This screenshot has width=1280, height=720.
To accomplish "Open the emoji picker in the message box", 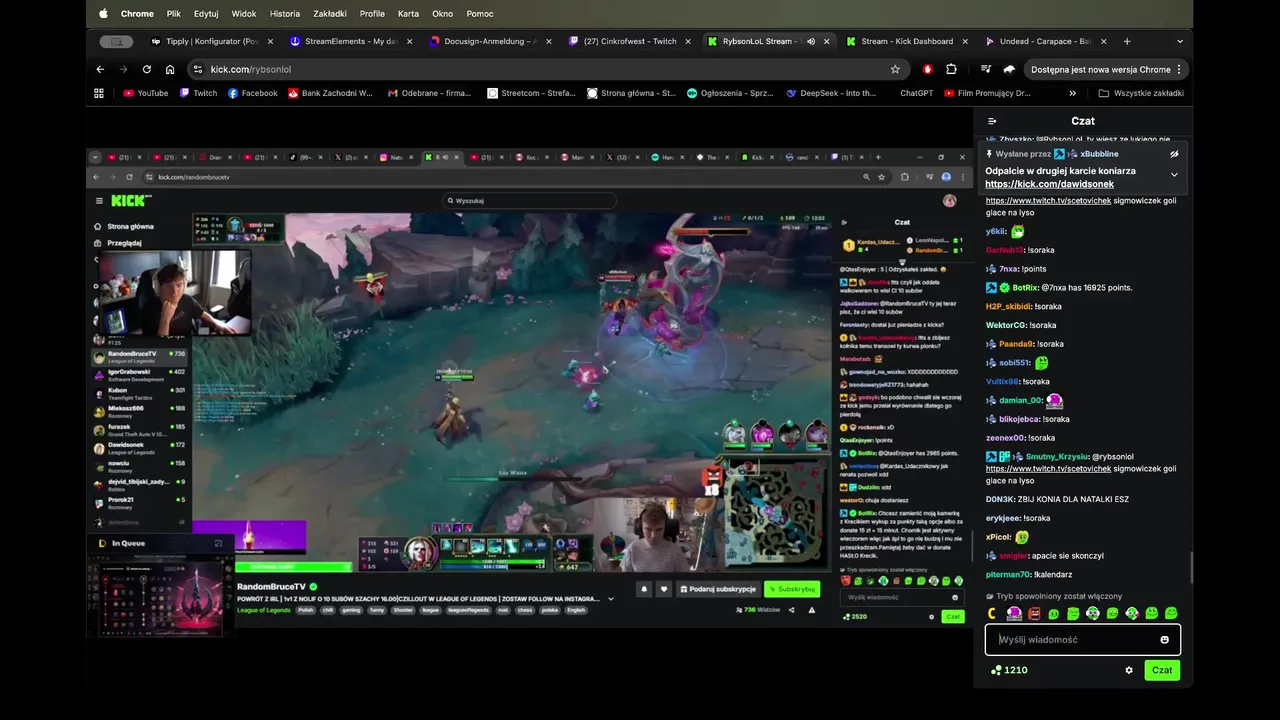I will 1165,640.
